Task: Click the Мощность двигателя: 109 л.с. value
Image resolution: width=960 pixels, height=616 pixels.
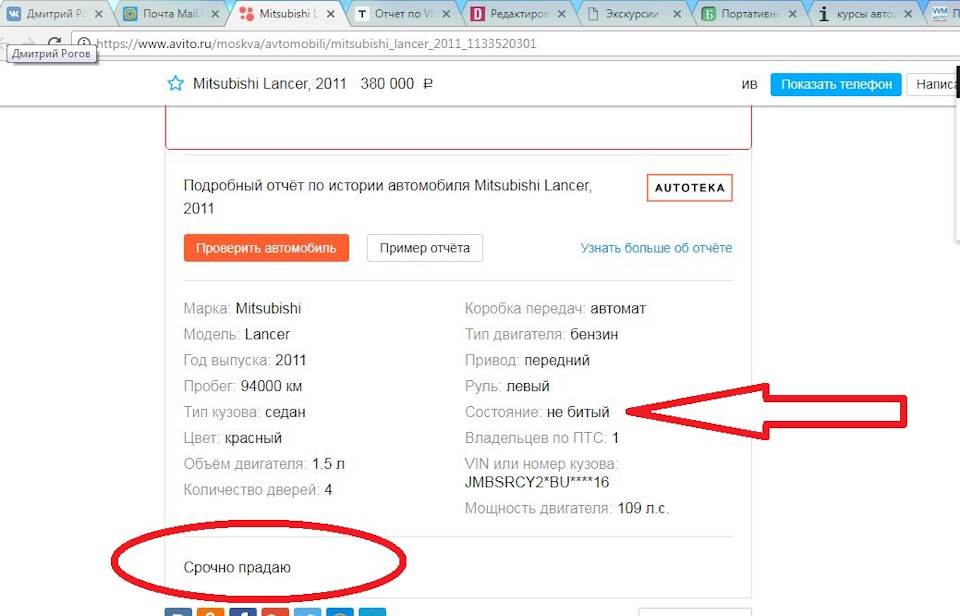Action: (x=643, y=508)
